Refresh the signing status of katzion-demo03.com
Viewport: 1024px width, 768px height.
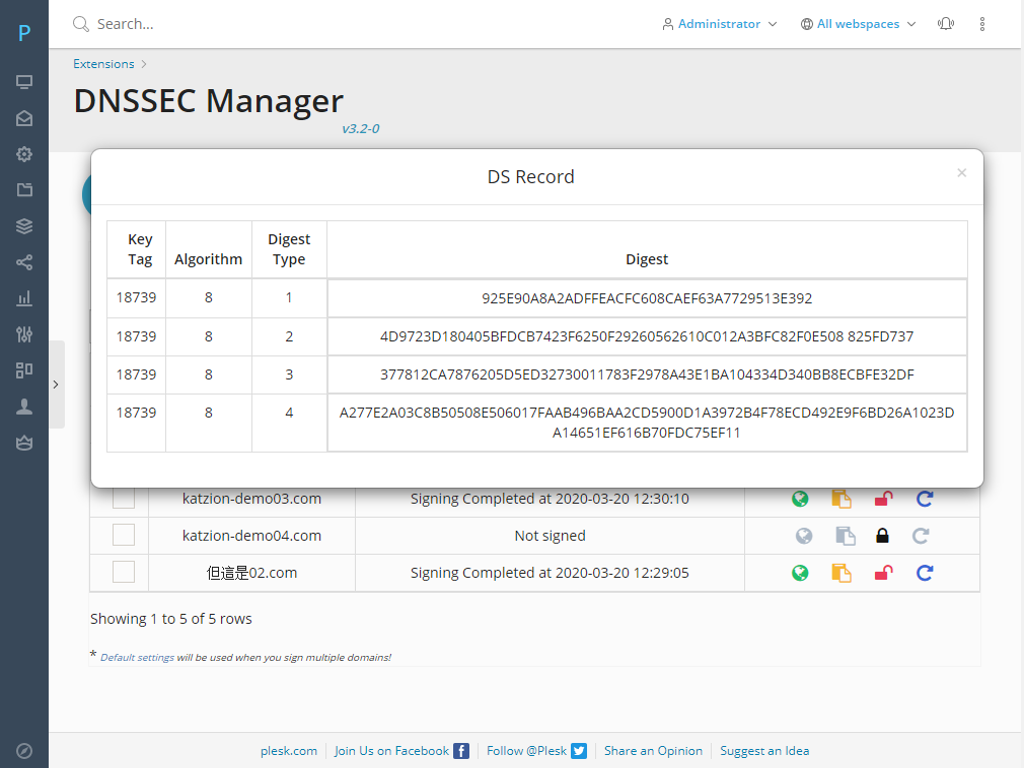(923, 498)
